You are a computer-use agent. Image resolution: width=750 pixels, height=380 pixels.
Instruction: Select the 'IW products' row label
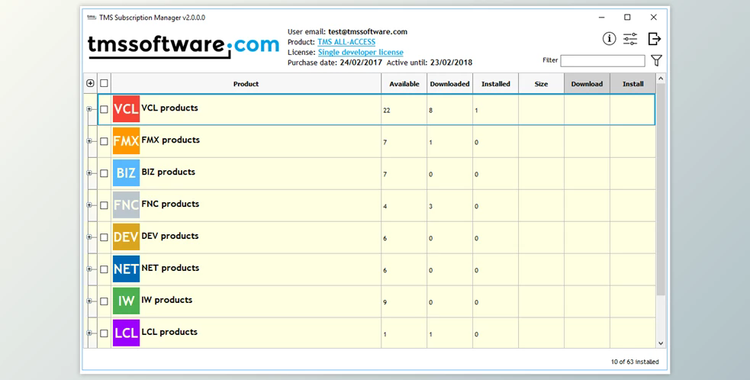(x=167, y=301)
